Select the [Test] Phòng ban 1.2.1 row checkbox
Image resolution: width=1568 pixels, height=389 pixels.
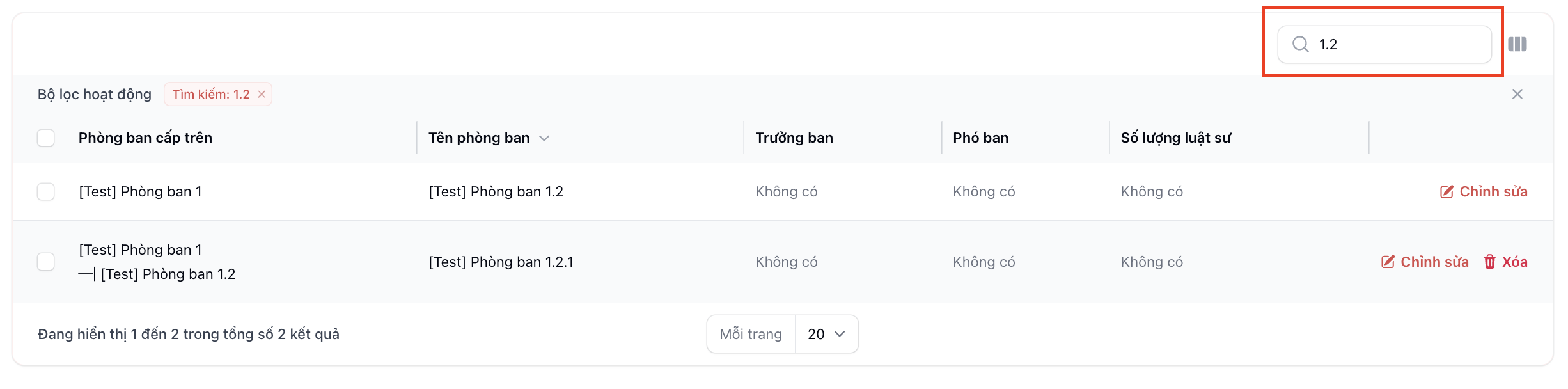coord(46,262)
